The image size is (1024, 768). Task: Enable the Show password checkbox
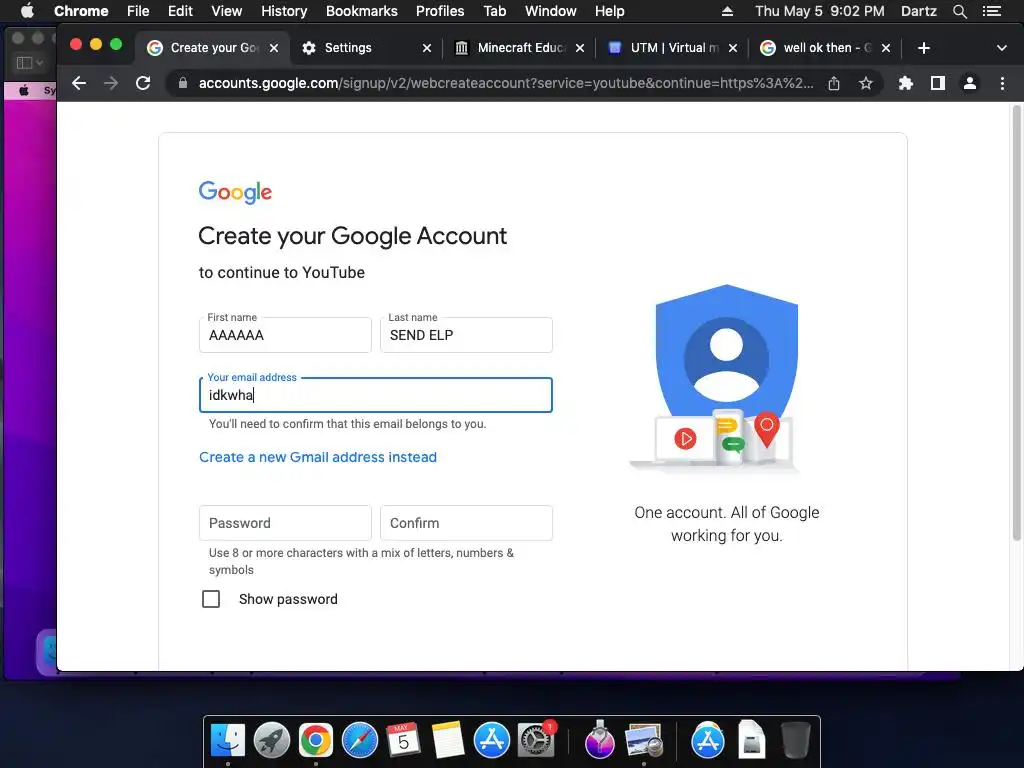[211, 599]
